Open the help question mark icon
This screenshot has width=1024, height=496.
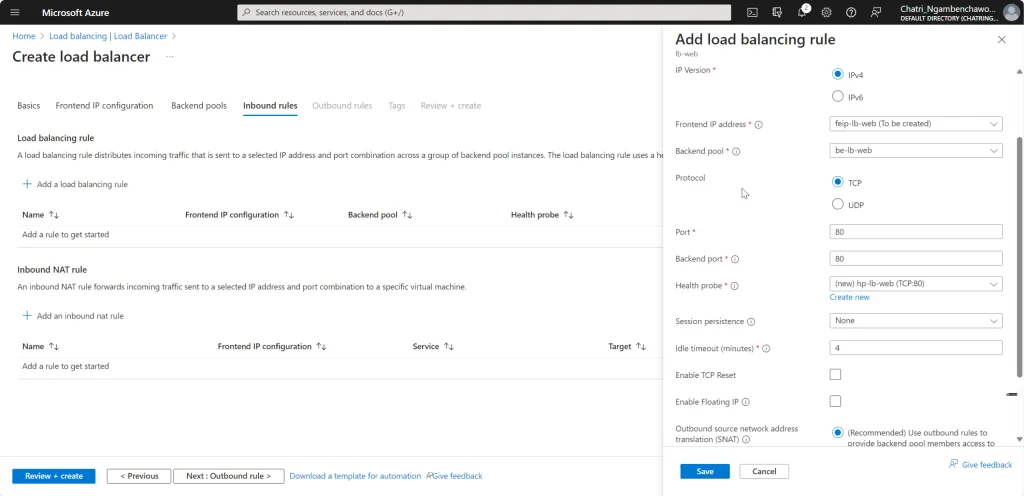coord(851,12)
